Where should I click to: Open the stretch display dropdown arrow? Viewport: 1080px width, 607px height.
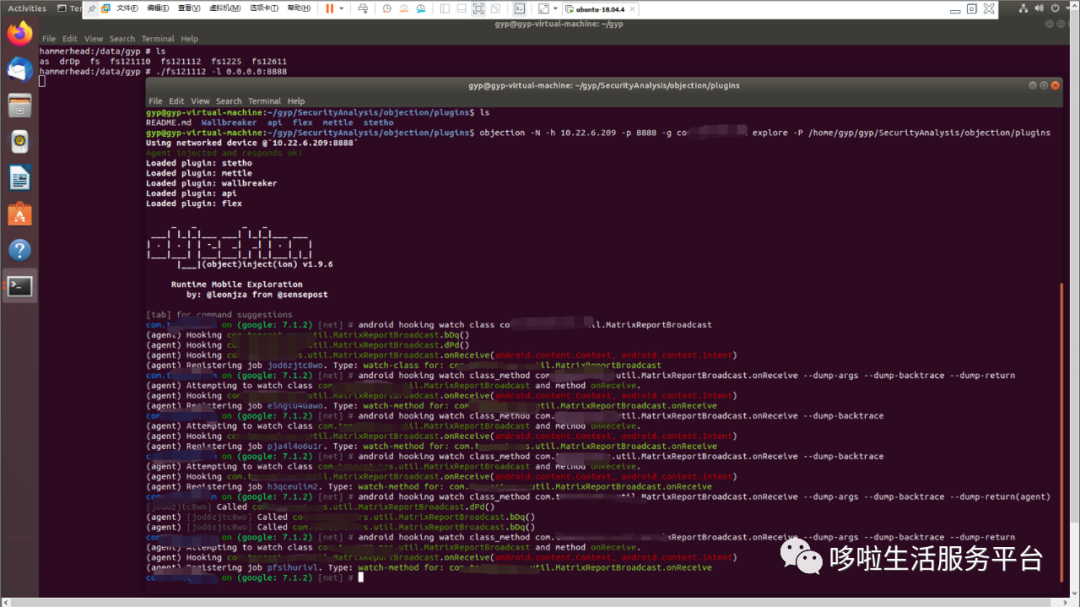(x=555, y=9)
